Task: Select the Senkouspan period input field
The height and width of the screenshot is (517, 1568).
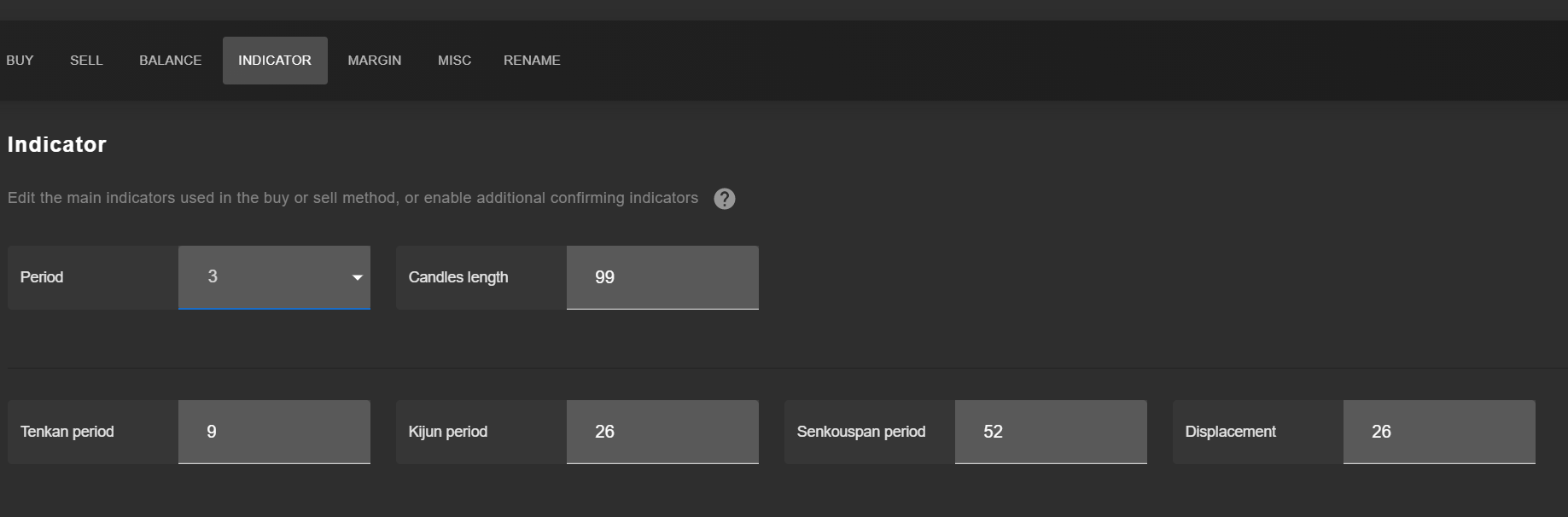Action: coord(1051,432)
